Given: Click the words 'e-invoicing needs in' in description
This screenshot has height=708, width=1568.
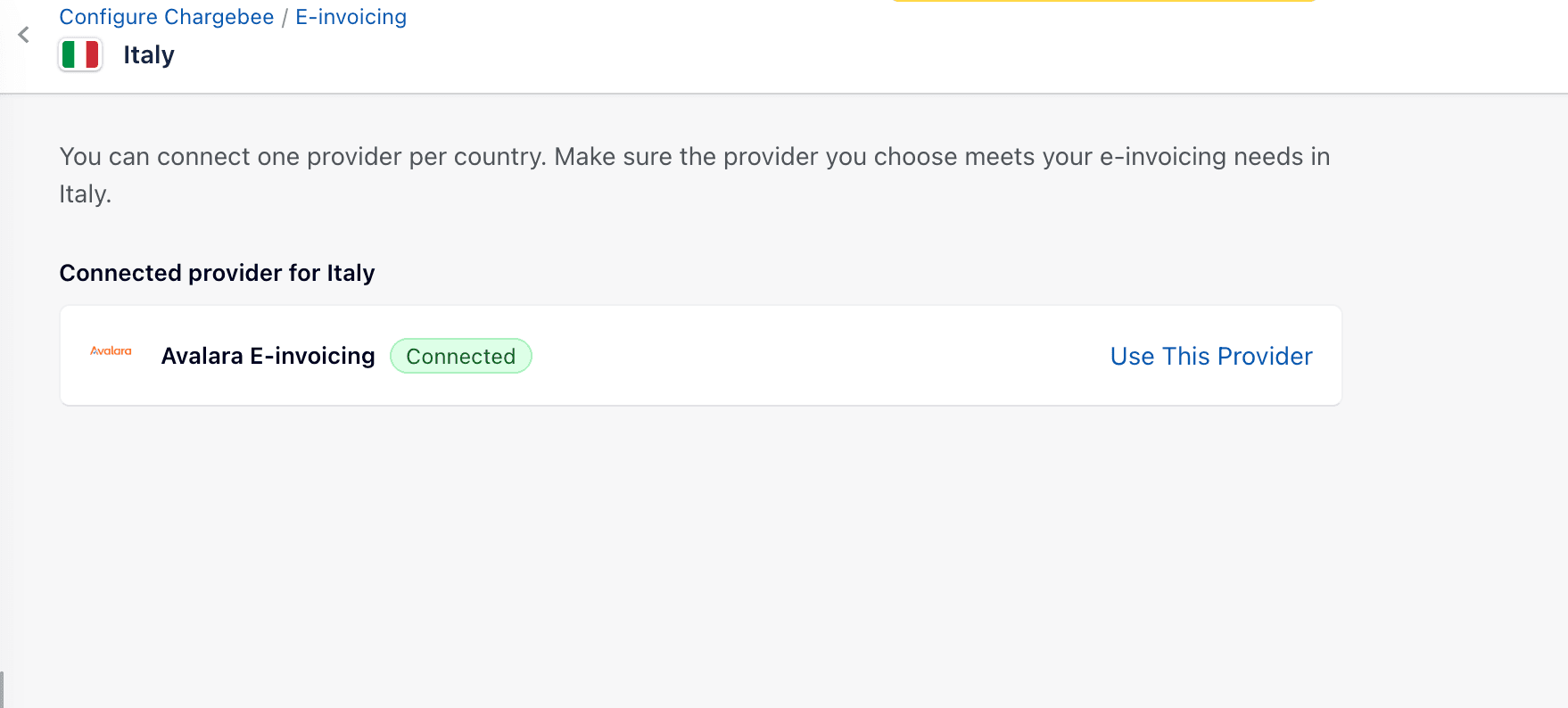Looking at the screenshot, I should [x=1214, y=157].
